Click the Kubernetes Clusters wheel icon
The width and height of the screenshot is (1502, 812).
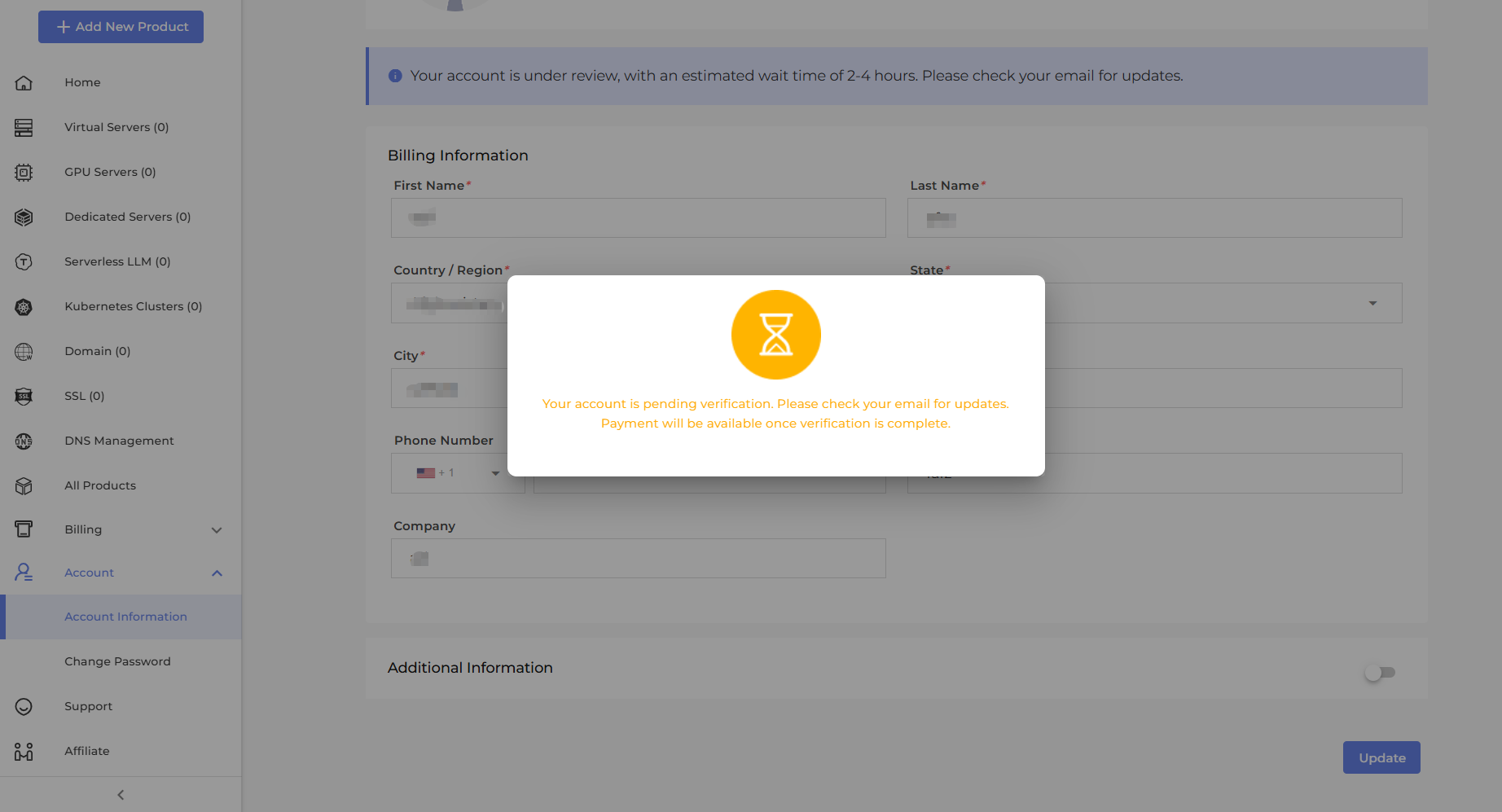24,307
